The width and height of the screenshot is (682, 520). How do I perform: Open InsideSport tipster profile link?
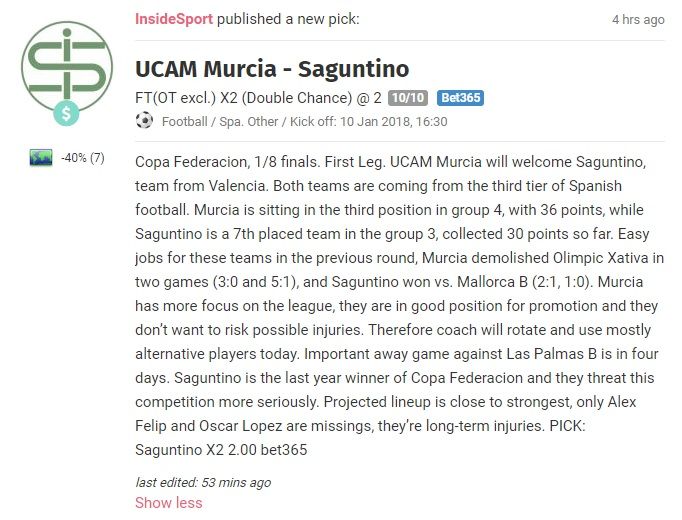[x=174, y=19]
